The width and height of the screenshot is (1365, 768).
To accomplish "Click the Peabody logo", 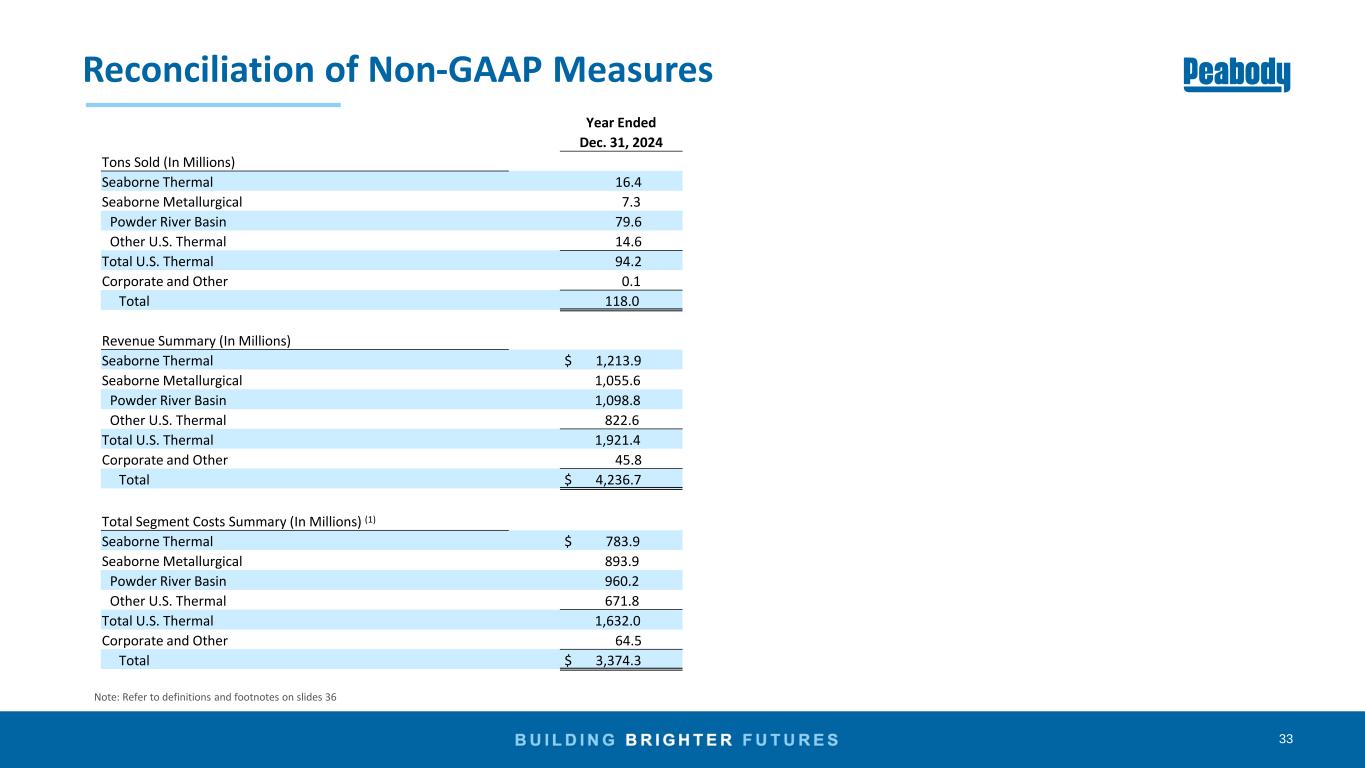I will [1237, 74].
